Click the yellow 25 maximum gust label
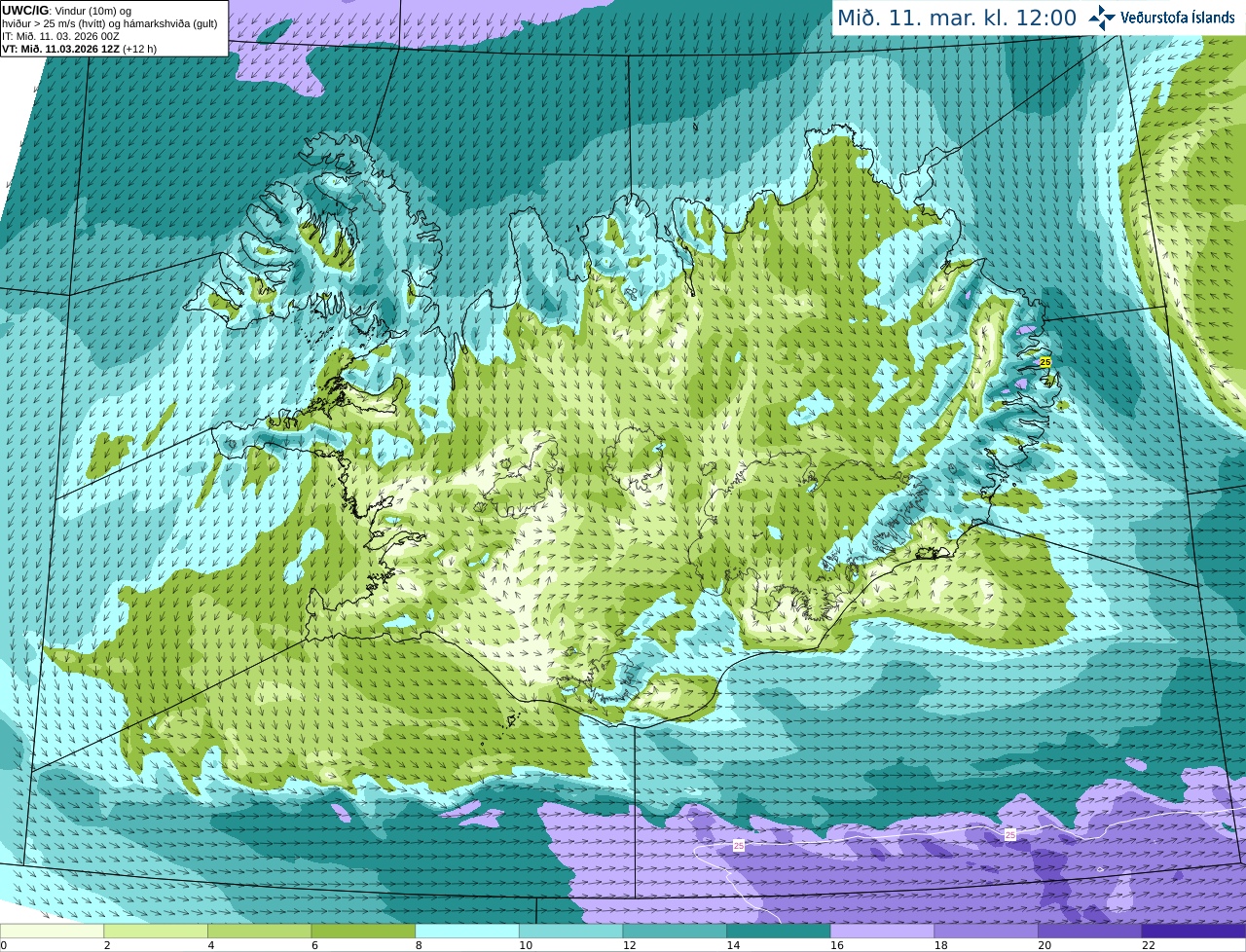The width and height of the screenshot is (1246, 952). coord(1045,361)
